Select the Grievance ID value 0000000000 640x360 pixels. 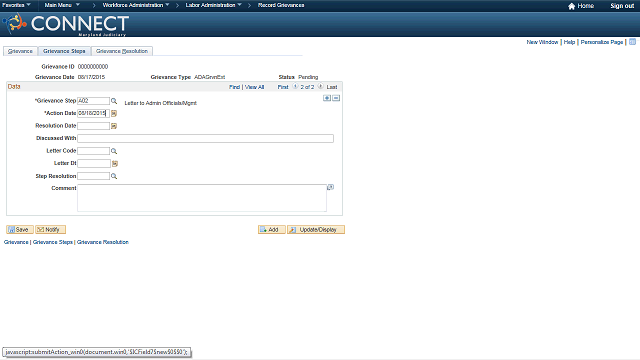point(93,67)
